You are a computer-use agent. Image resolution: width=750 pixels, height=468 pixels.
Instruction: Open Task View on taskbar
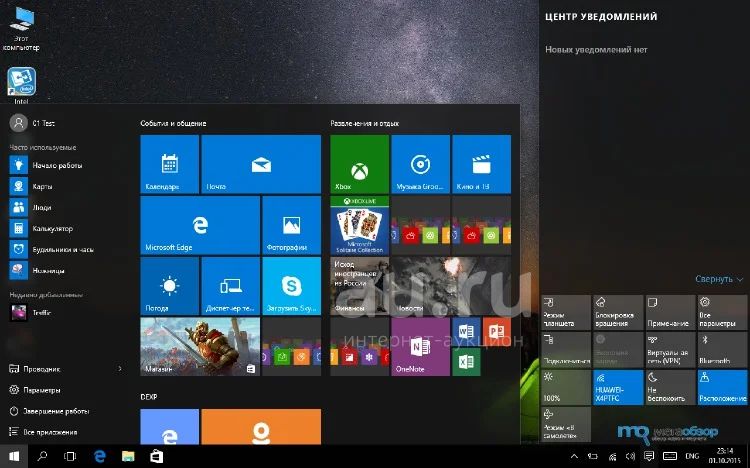click(x=70, y=456)
